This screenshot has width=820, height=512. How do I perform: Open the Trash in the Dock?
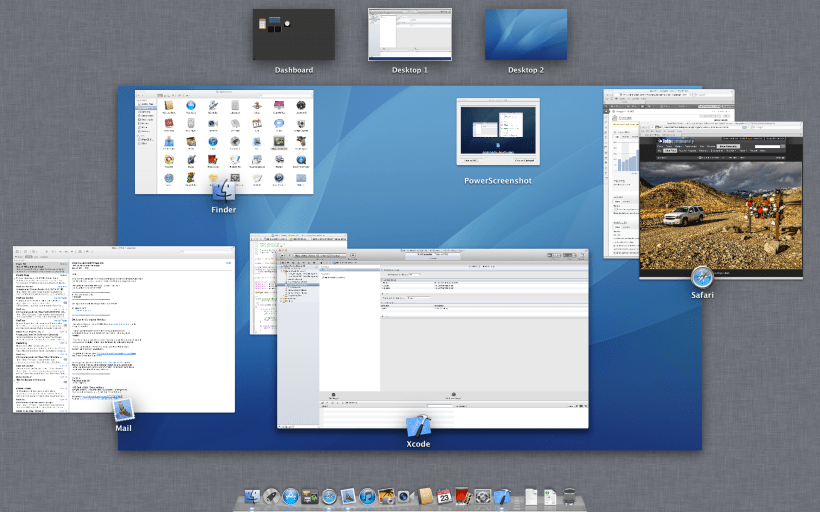coord(569,497)
